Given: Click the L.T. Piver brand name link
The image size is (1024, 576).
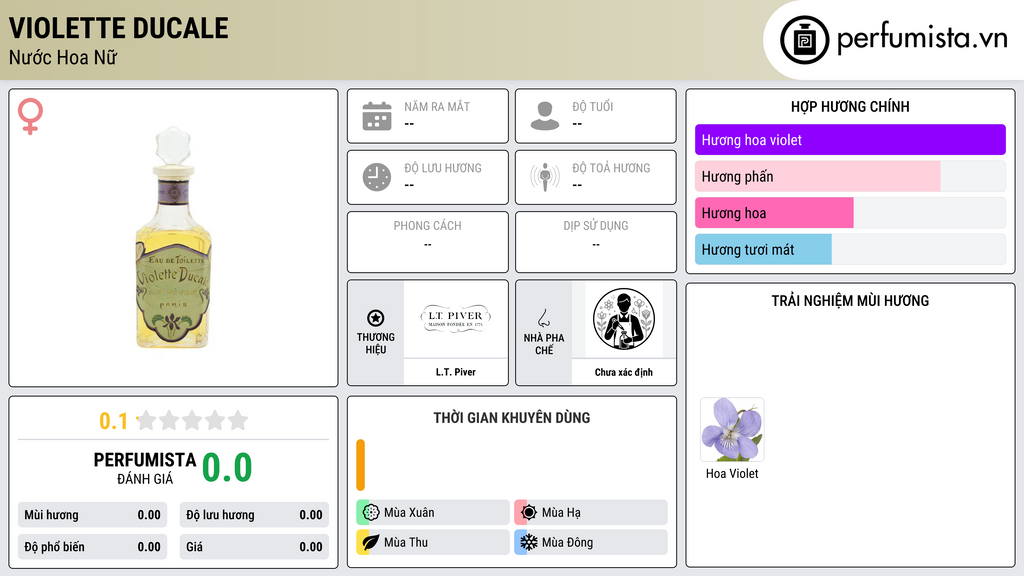Looking at the screenshot, I should [456, 372].
